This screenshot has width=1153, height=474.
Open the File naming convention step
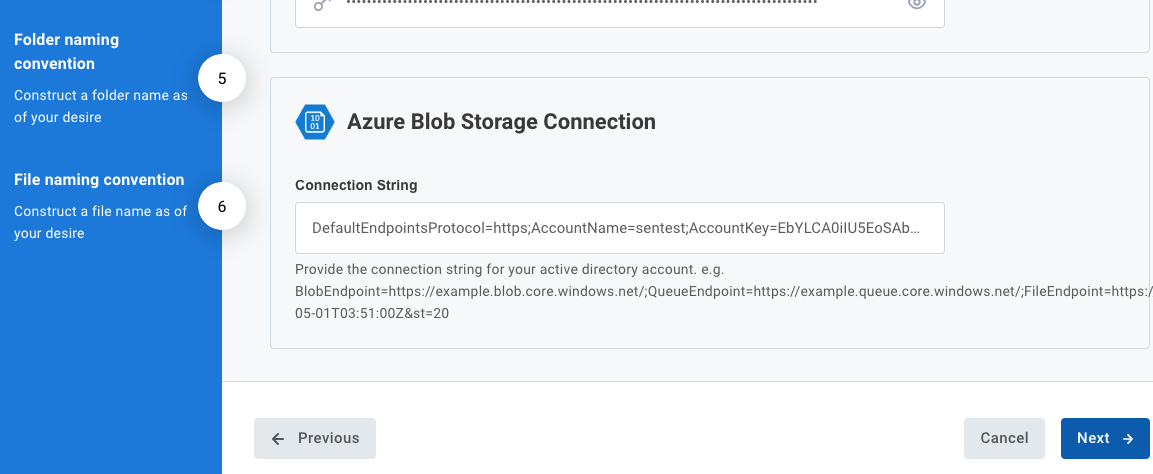(99, 180)
